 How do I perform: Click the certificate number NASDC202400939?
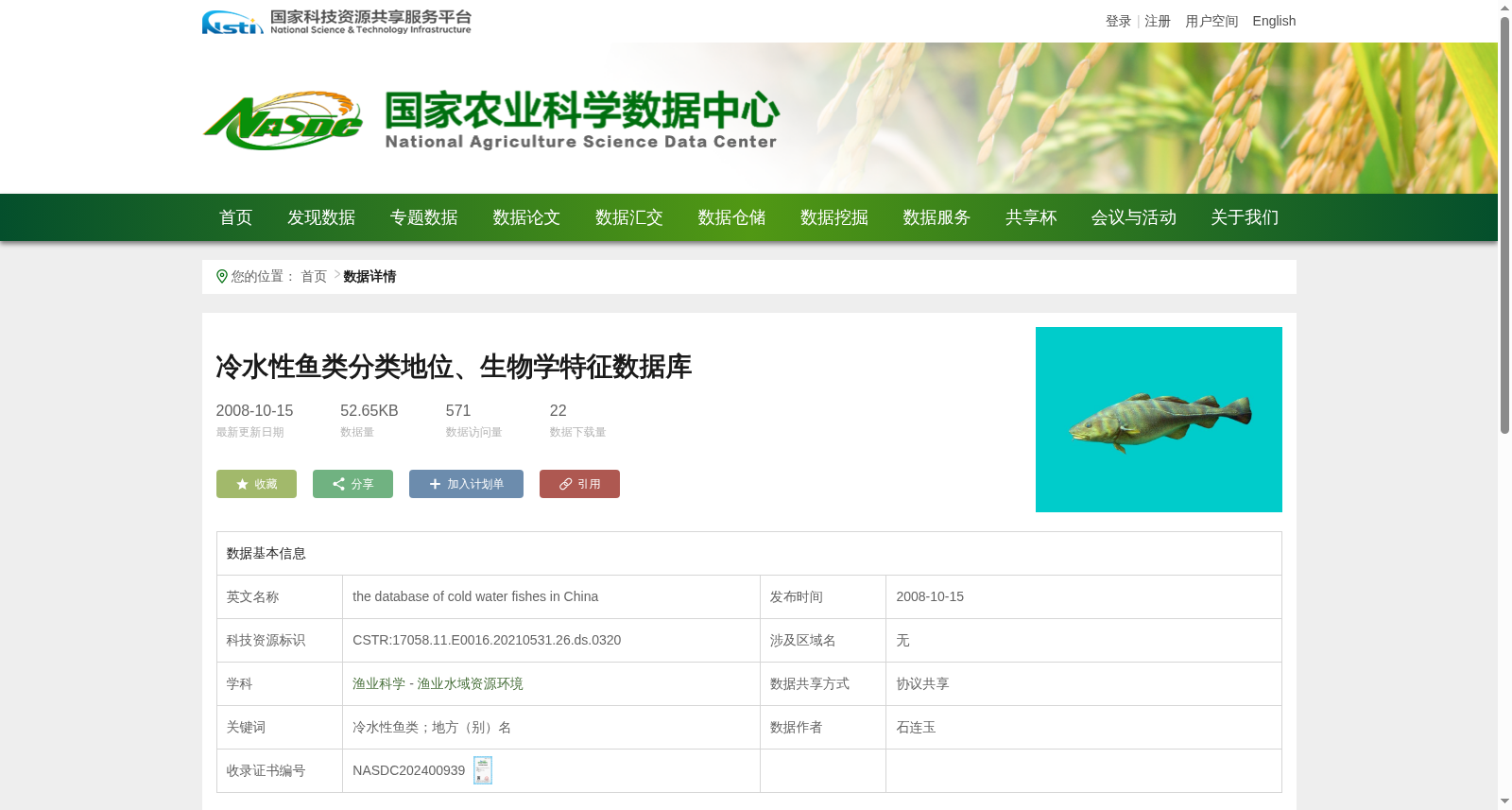pyautogui.click(x=409, y=770)
